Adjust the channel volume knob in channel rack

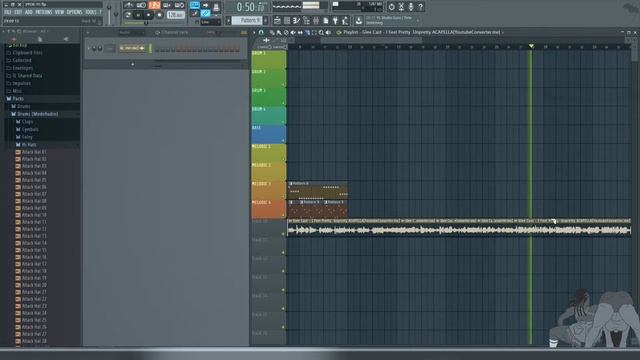click(100, 48)
